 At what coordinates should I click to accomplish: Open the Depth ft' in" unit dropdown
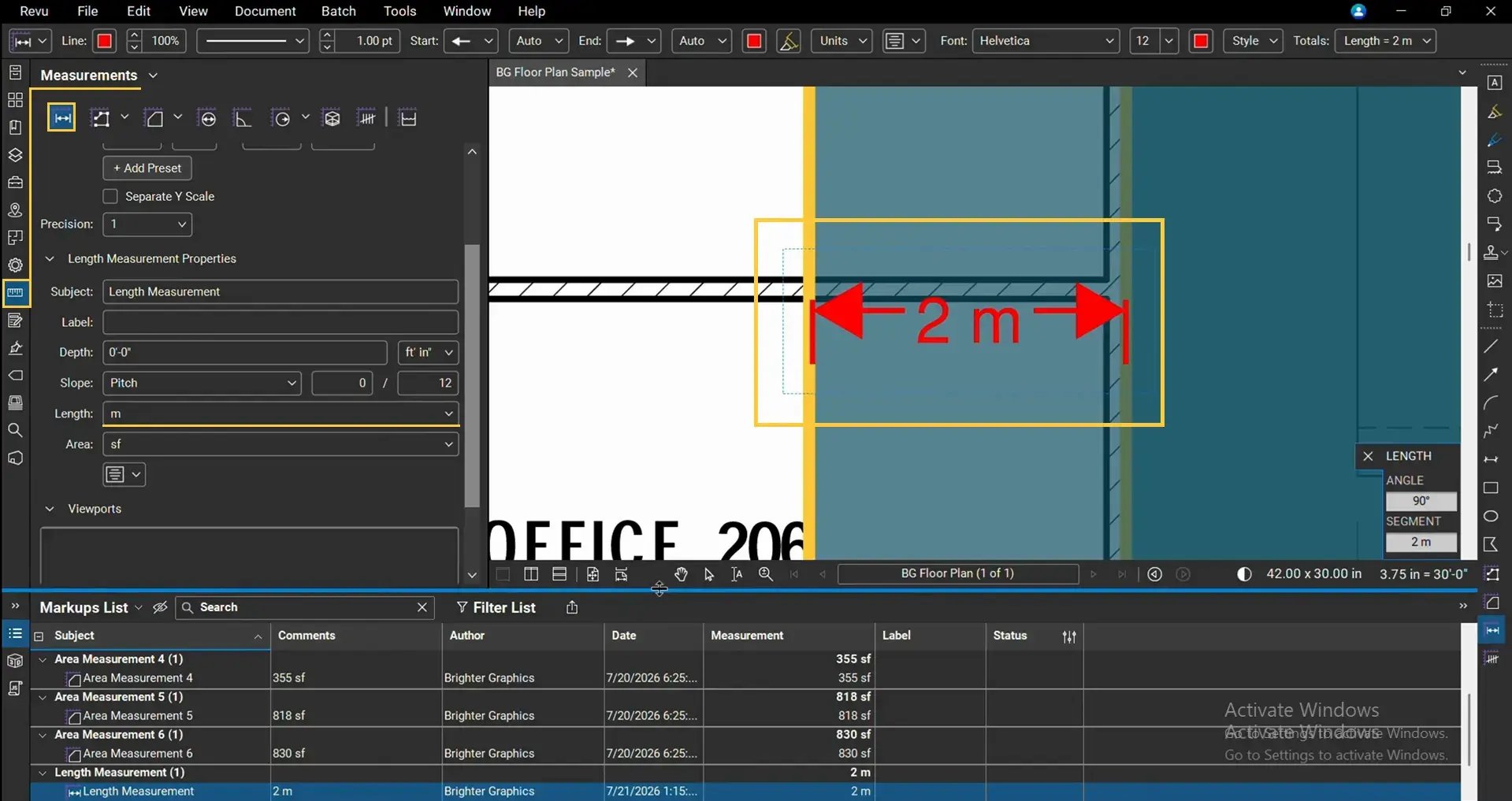(428, 352)
